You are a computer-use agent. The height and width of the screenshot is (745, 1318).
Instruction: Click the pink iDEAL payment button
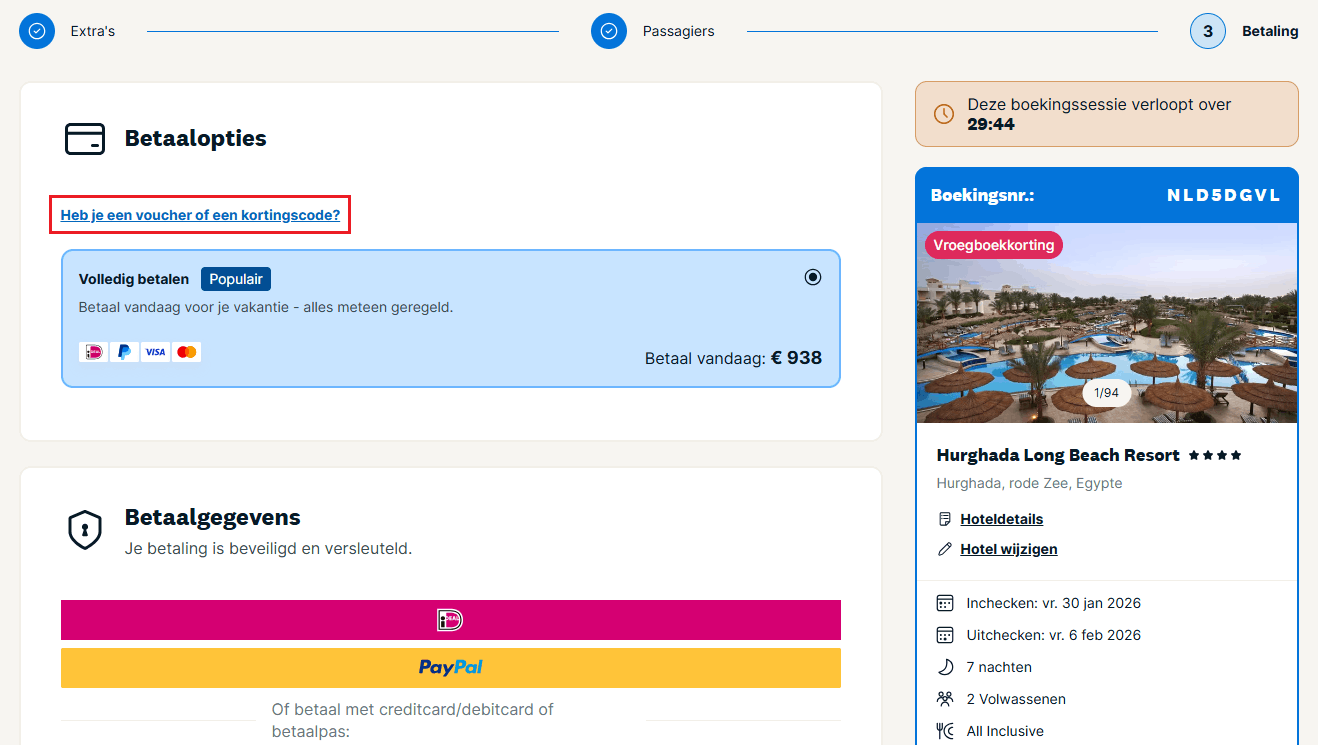point(450,620)
